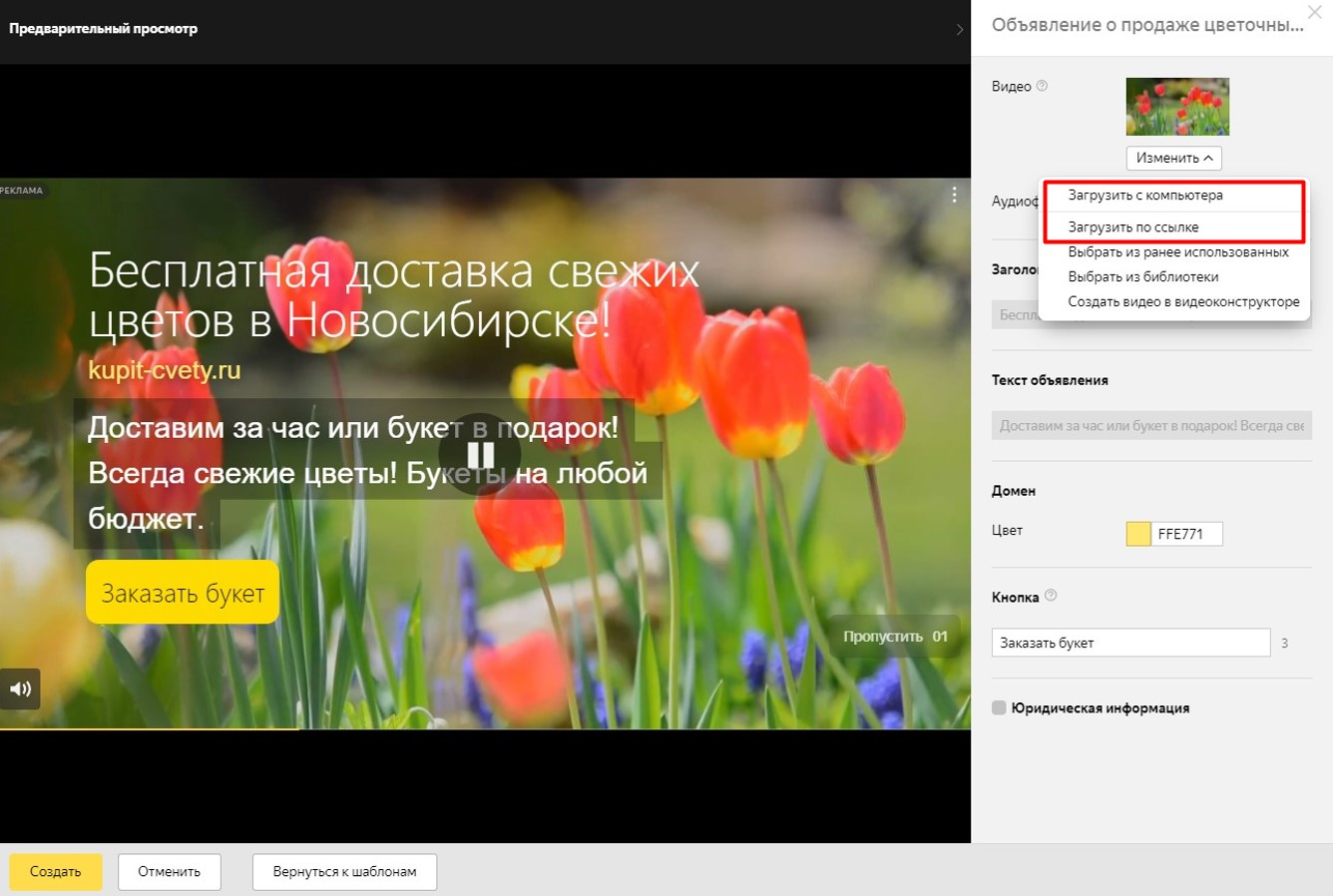This screenshot has width=1336, height=896.
Task: Click the Пропустить skip button
Action: coord(895,637)
